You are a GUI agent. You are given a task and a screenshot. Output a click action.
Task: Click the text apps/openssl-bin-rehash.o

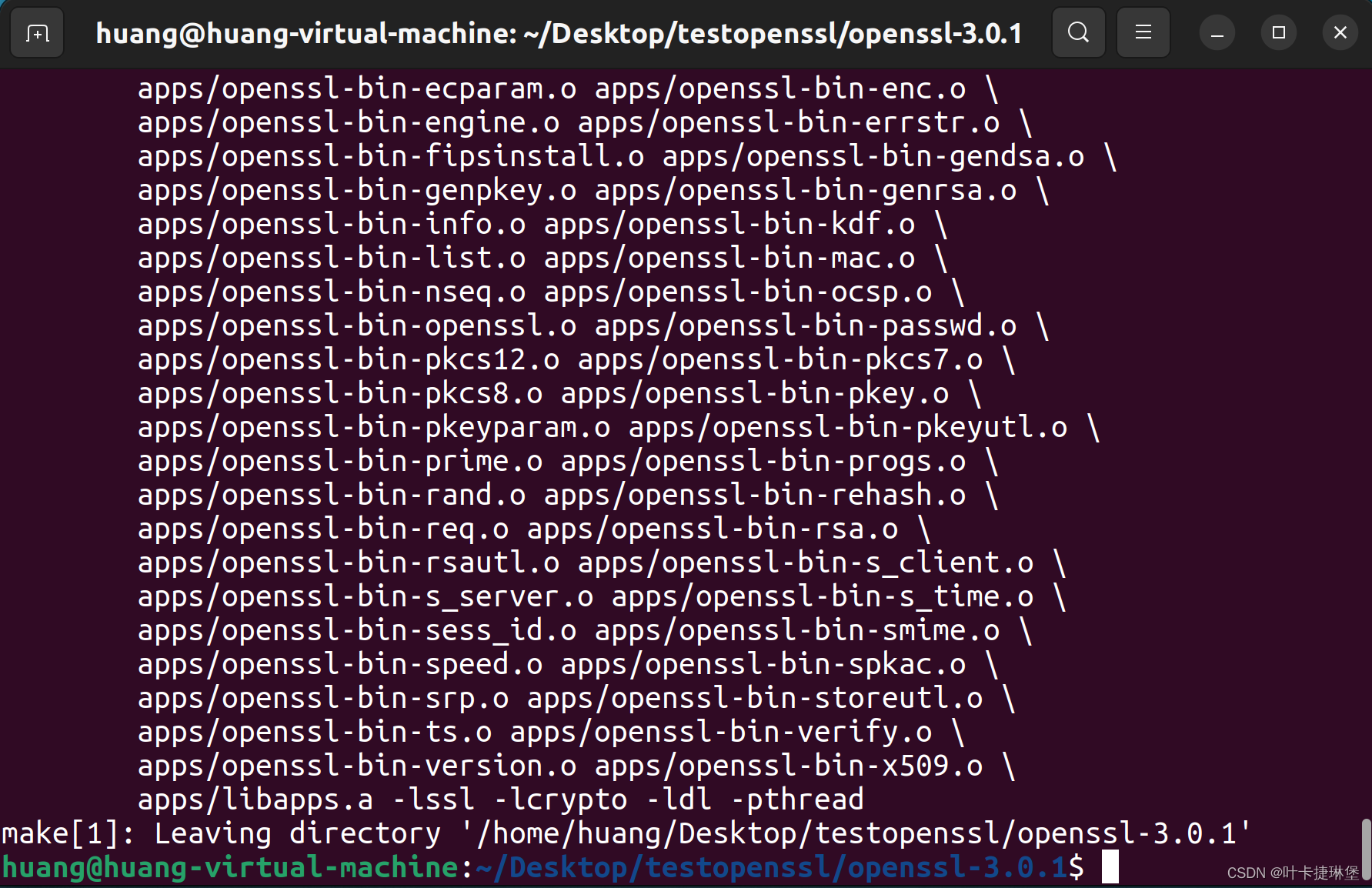click(755, 496)
